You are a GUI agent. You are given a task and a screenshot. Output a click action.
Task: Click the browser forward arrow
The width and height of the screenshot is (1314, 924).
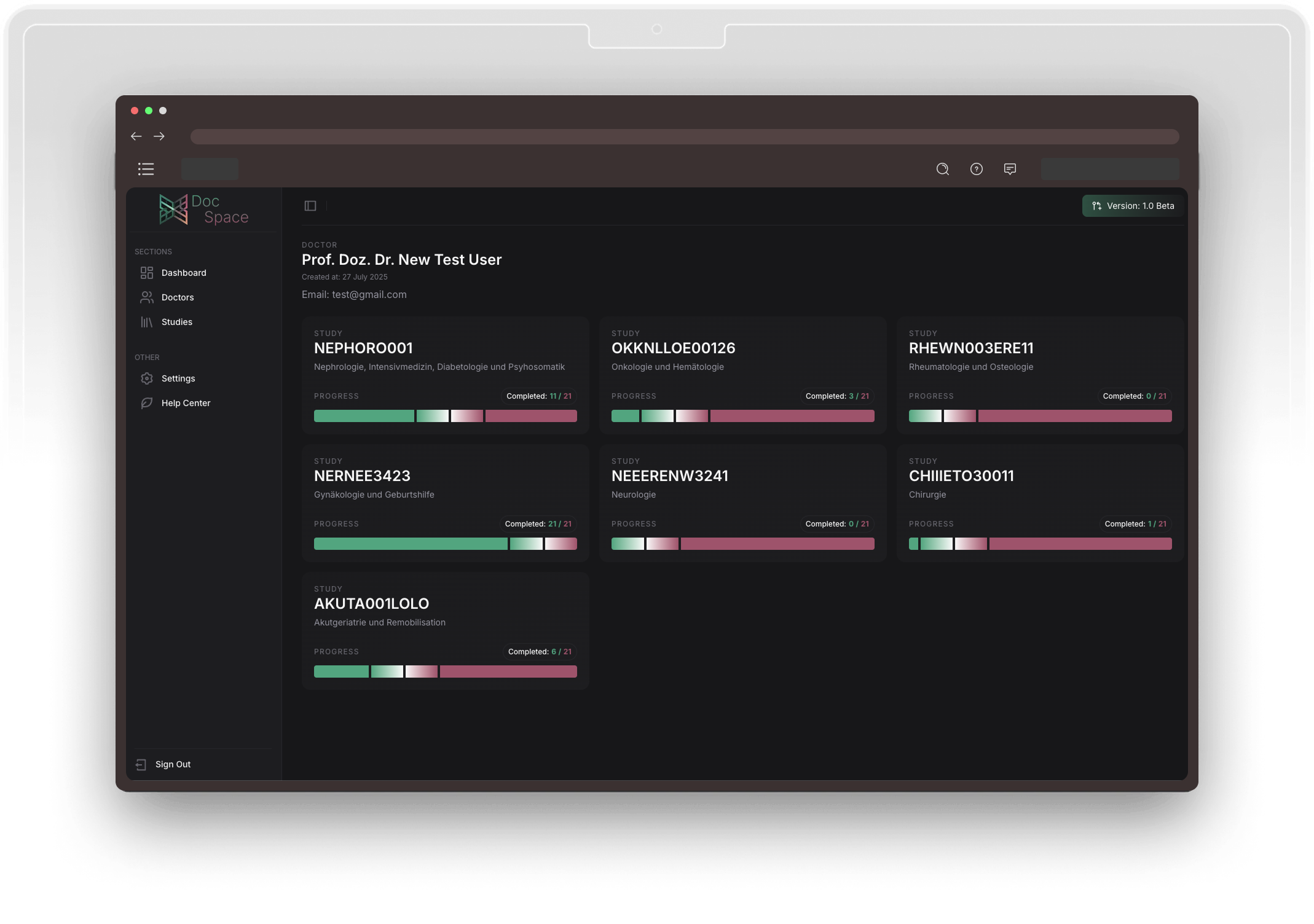pos(159,136)
